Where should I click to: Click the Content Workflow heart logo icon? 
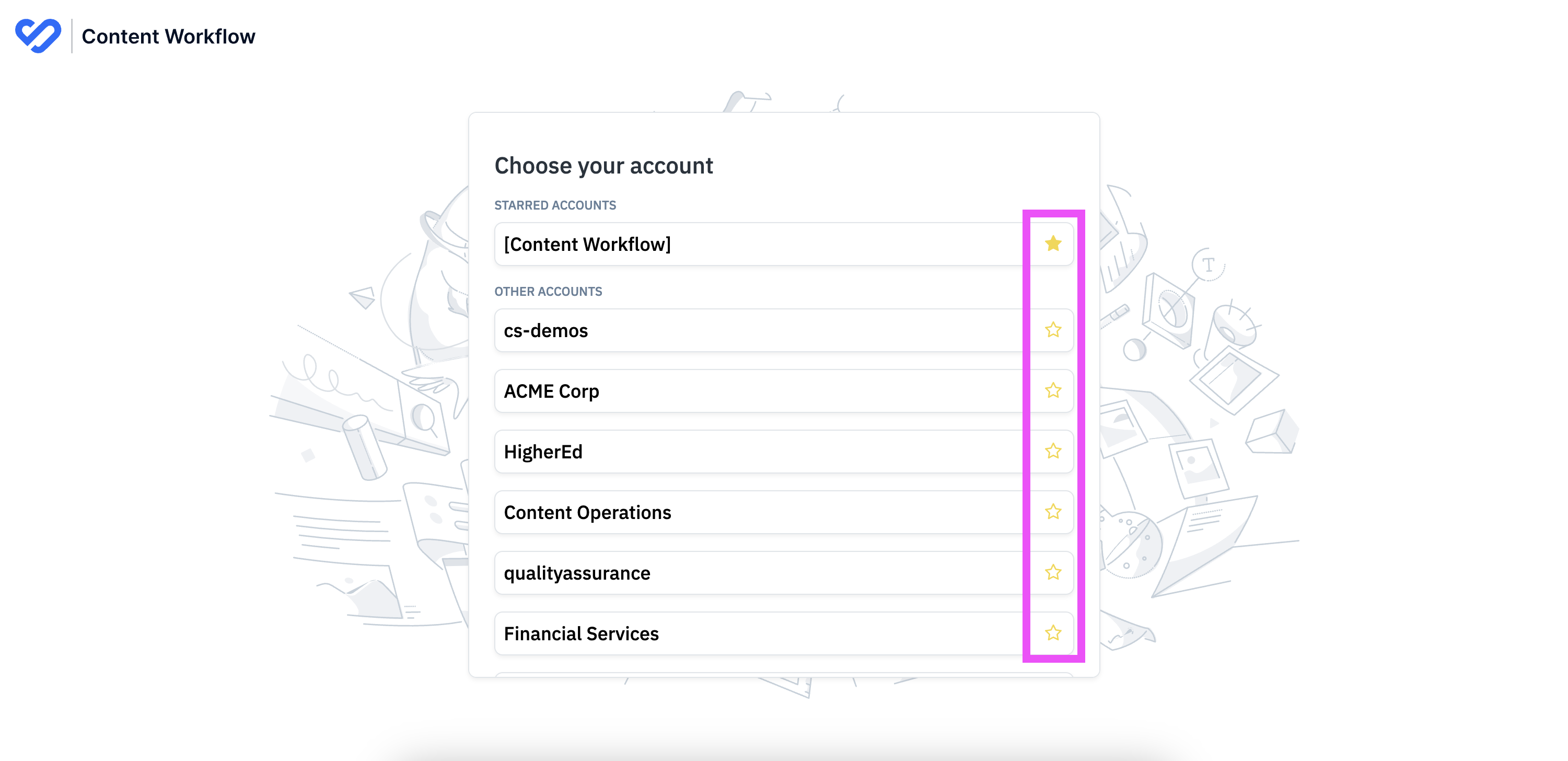(38, 36)
